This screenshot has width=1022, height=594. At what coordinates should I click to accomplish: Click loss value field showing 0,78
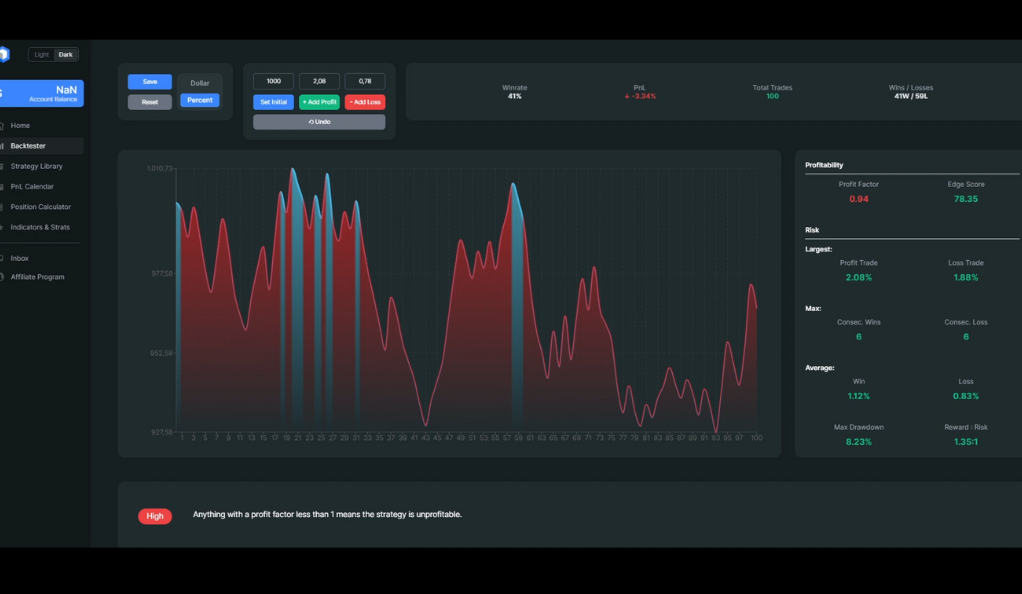point(365,82)
